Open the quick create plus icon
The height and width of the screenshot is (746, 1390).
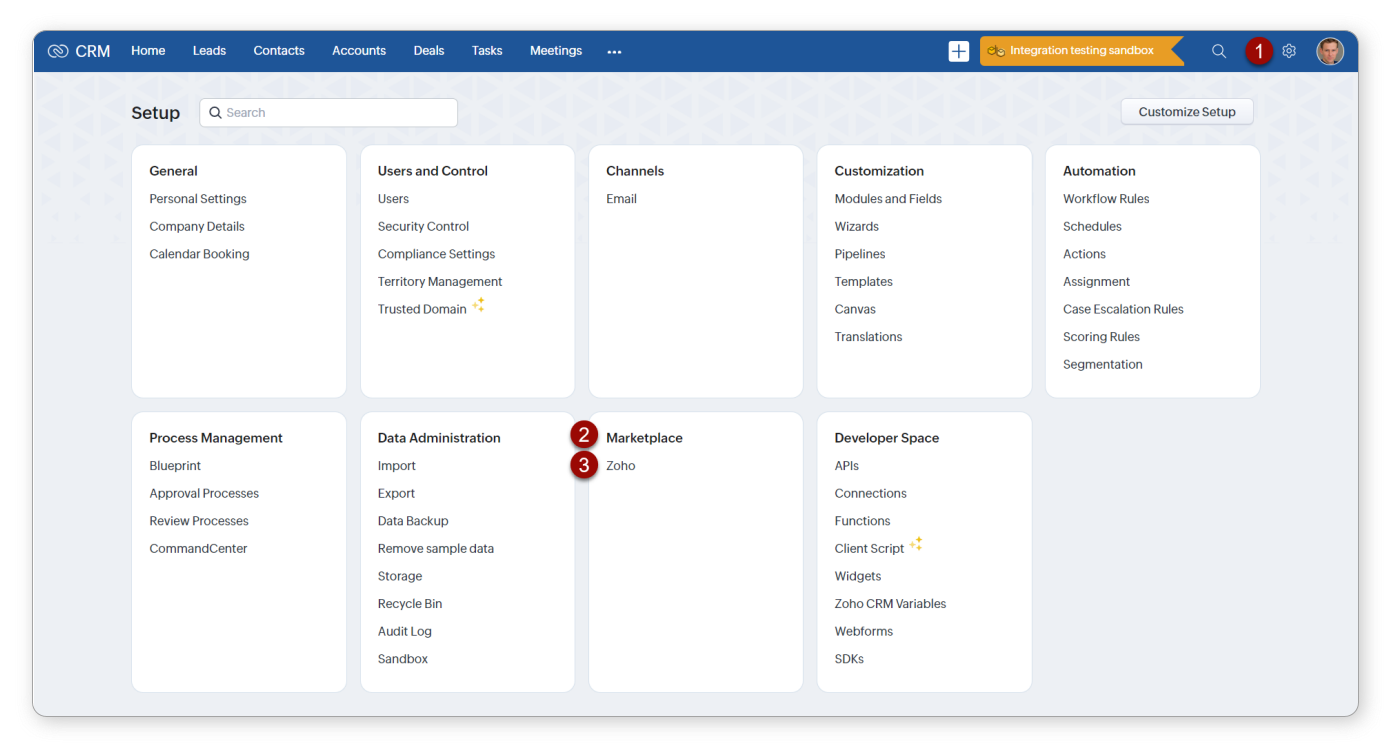pos(958,51)
